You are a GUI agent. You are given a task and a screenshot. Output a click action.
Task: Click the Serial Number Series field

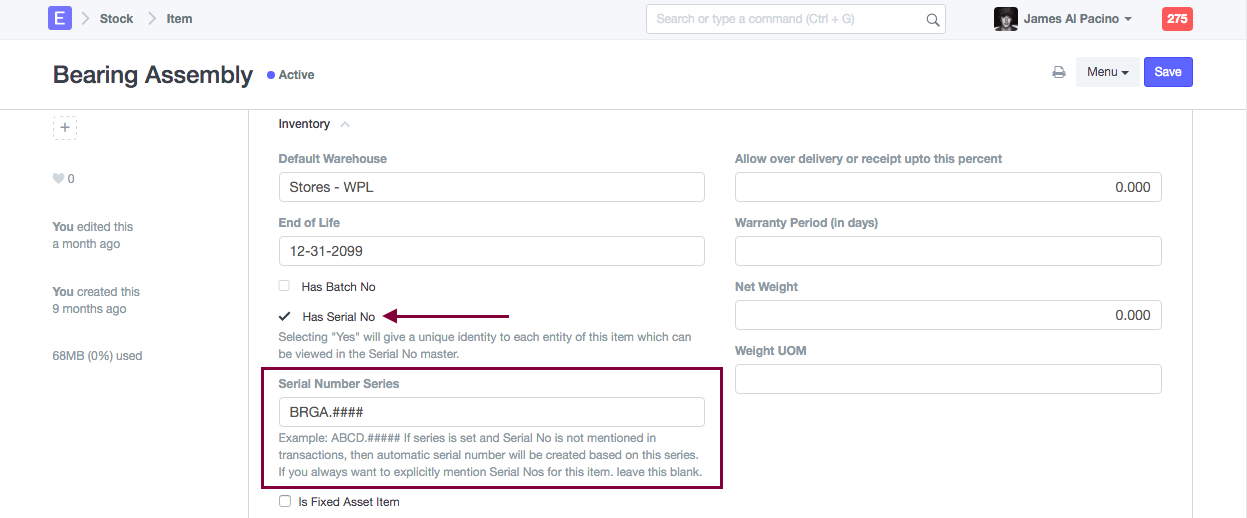pyautogui.click(x=491, y=412)
